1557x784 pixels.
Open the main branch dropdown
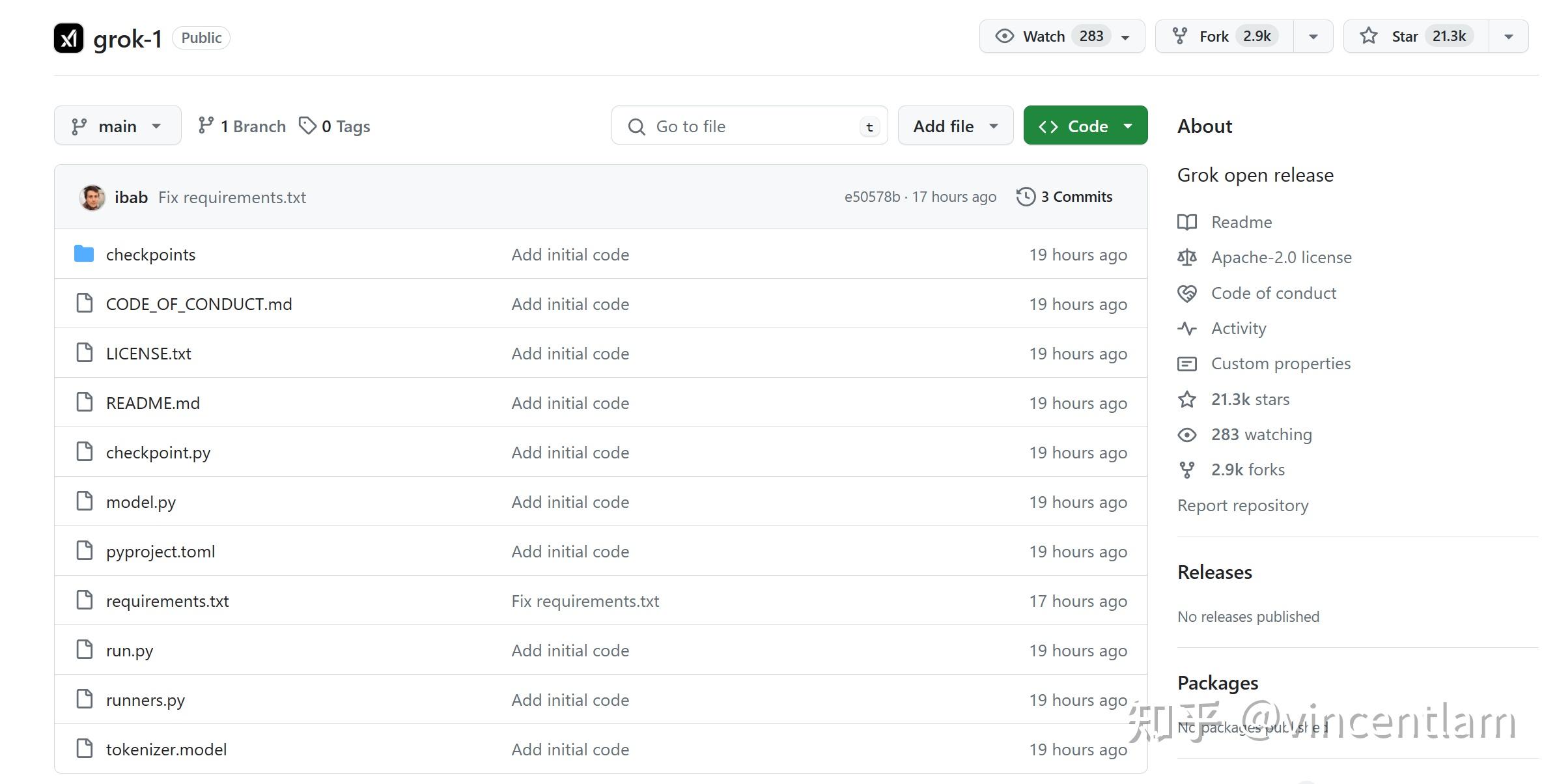point(117,126)
